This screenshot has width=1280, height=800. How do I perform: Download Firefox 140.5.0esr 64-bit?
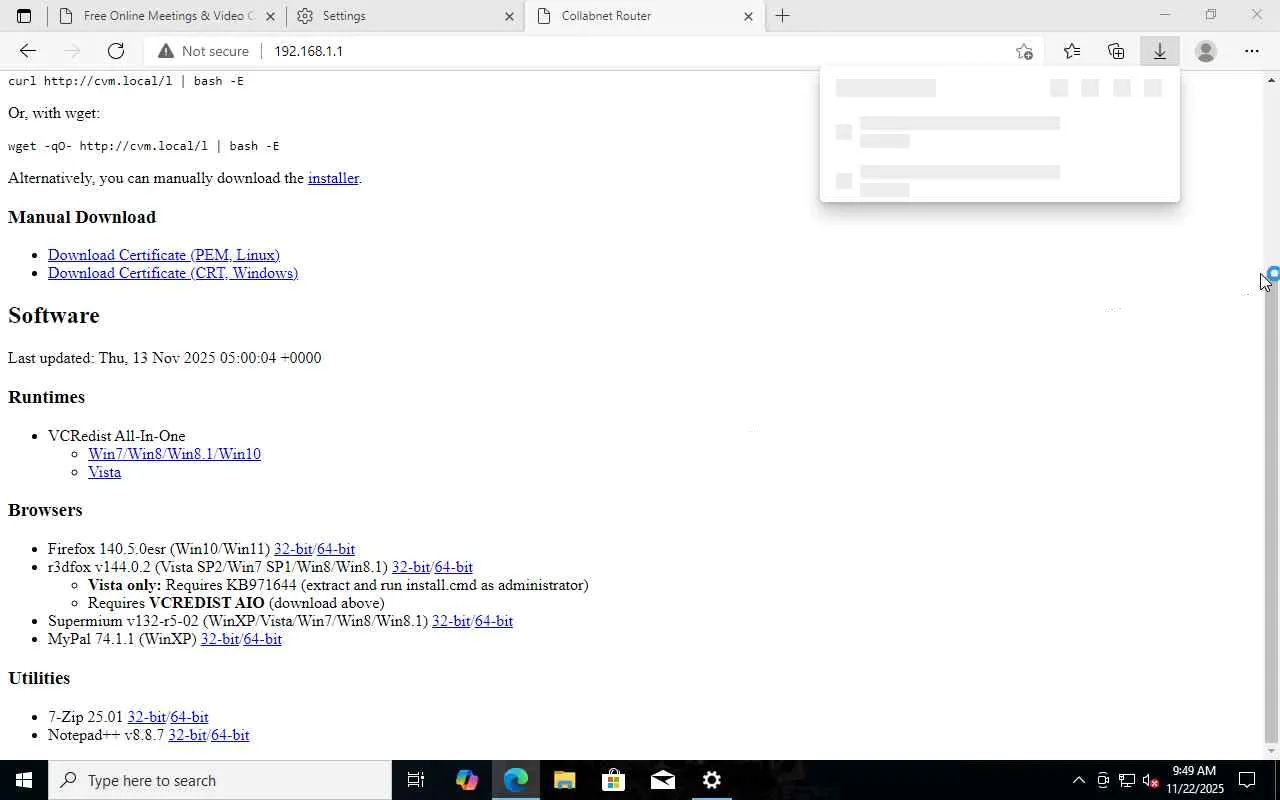click(x=336, y=549)
